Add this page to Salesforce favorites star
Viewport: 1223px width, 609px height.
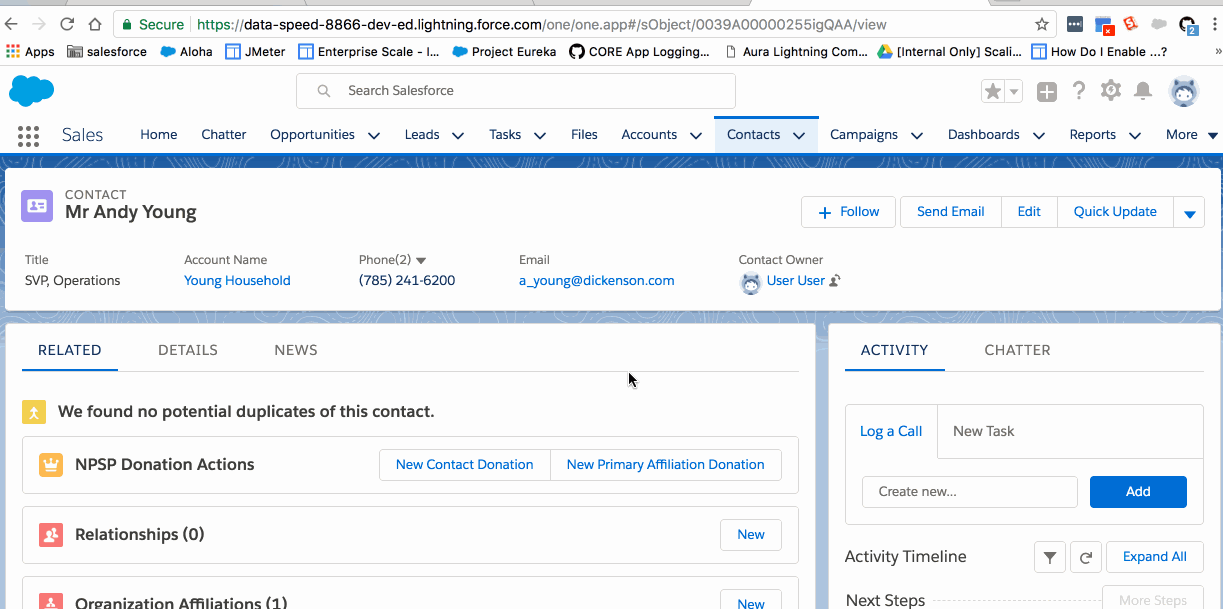point(993,92)
